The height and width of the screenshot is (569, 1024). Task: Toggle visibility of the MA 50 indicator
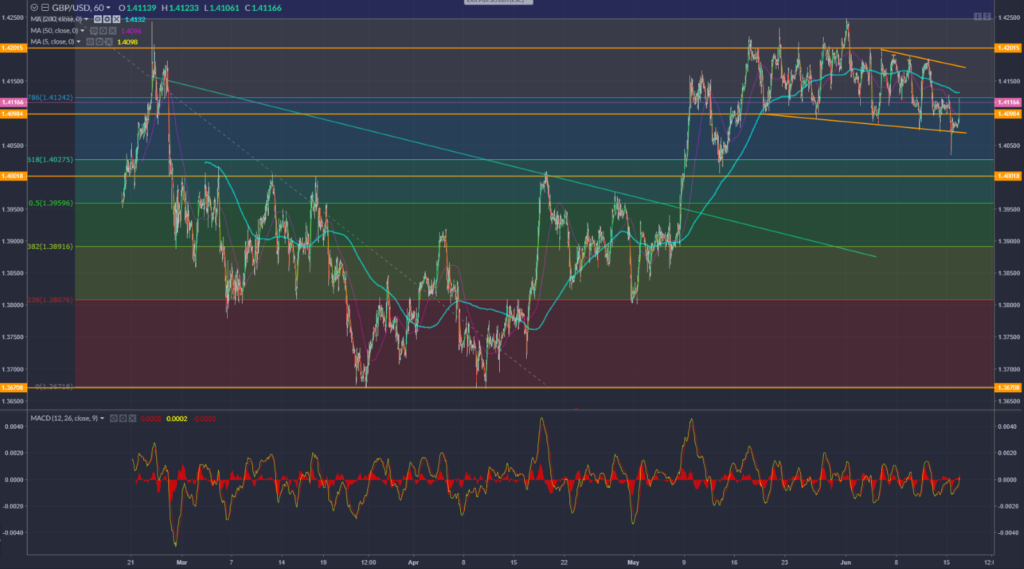(94, 31)
